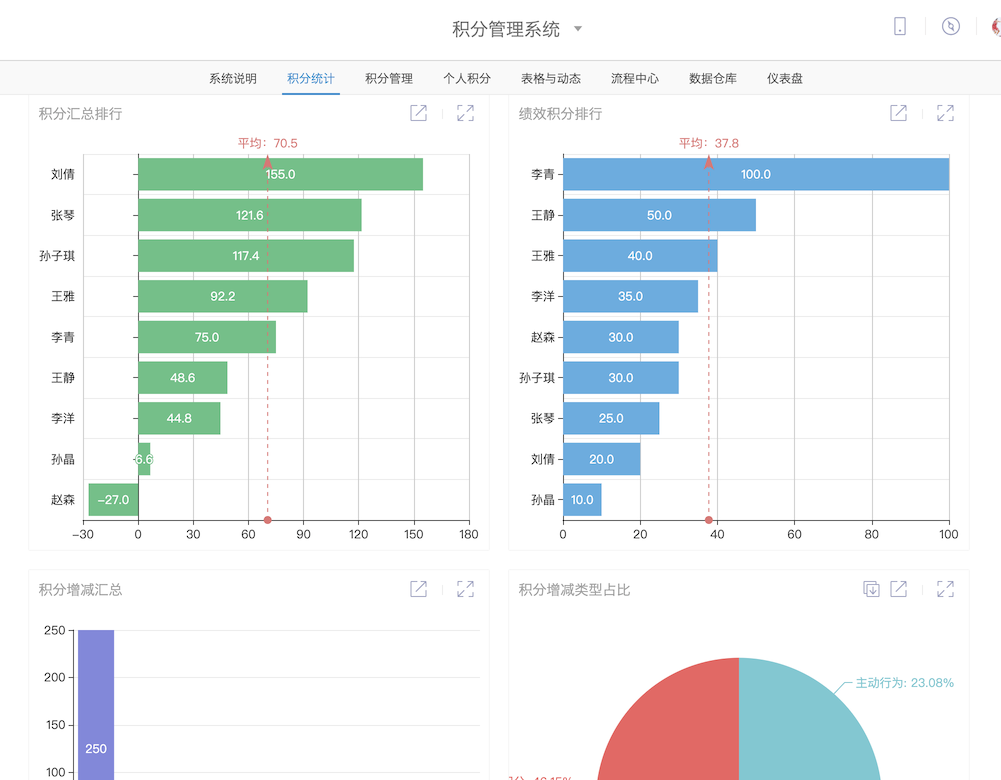Maximize the 绩效积分排行 chart fullscreen icon
The height and width of the screenshot is (780, 1001).
[x=945, y=113]
